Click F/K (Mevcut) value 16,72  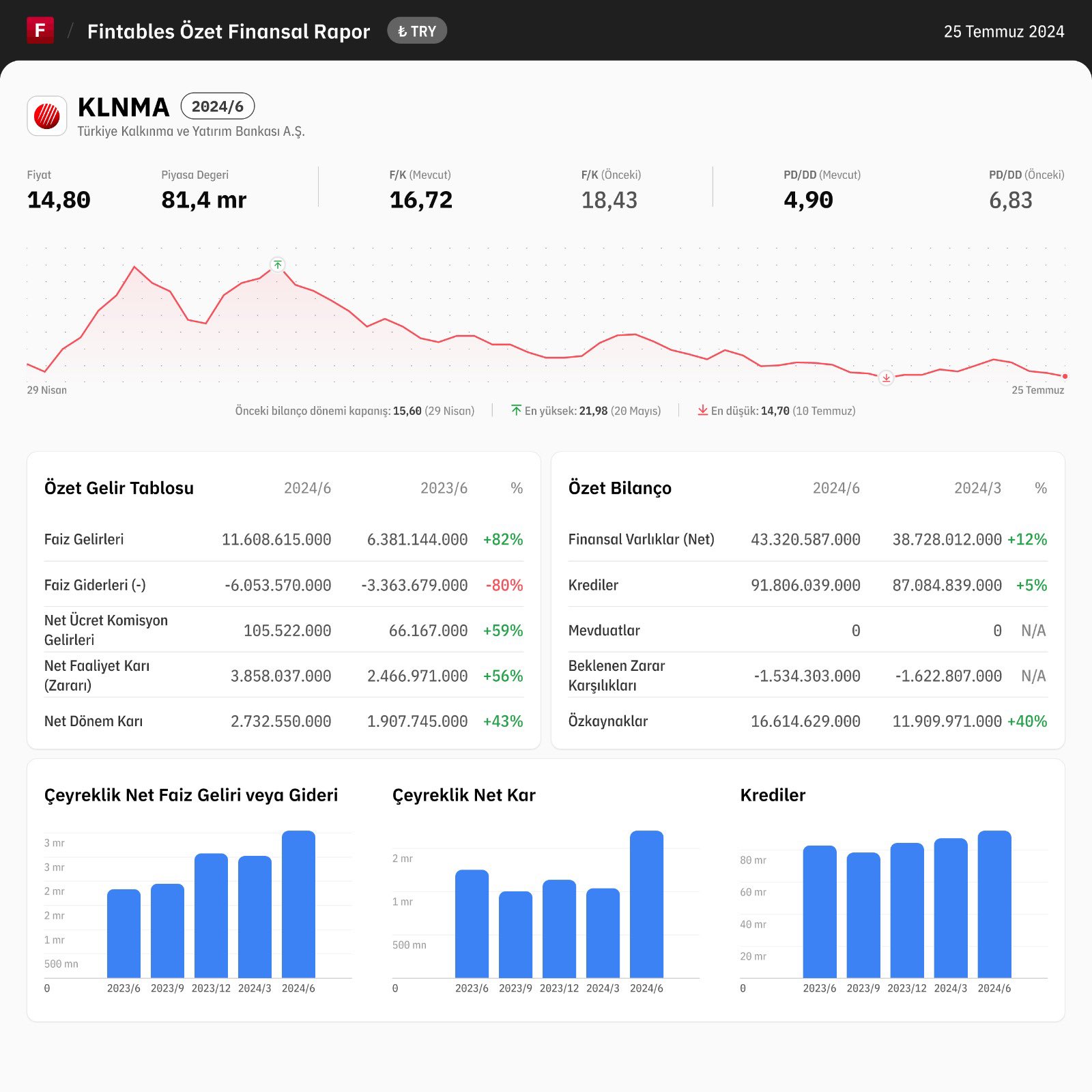[421, 200]
